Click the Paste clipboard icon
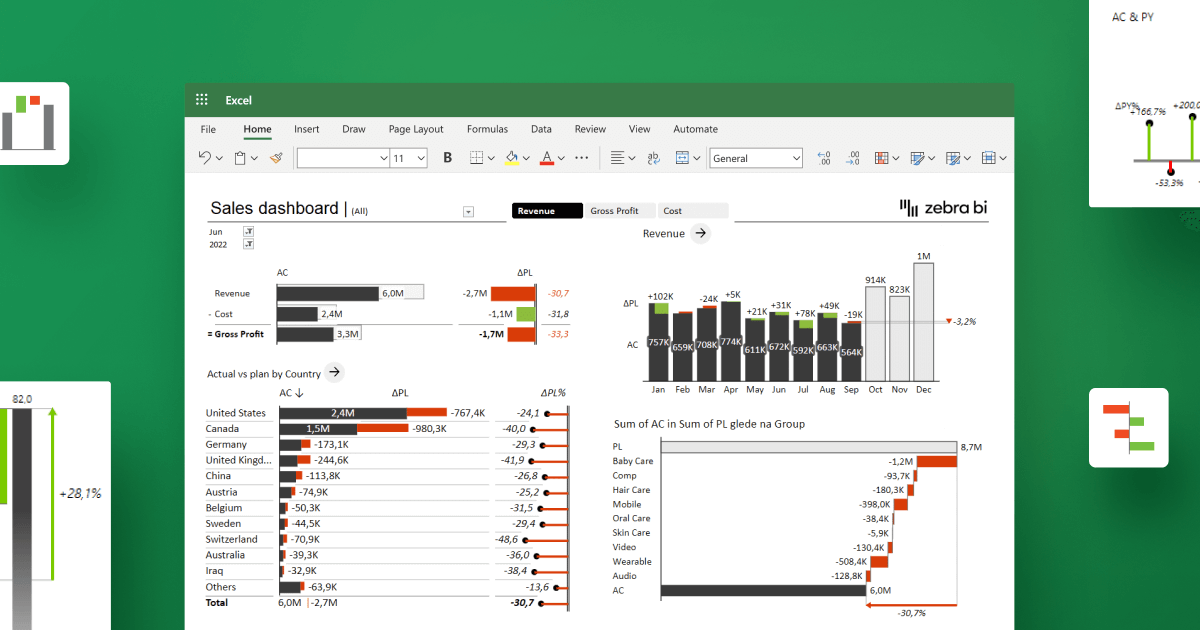1200x630 pixels. point(240,157)
